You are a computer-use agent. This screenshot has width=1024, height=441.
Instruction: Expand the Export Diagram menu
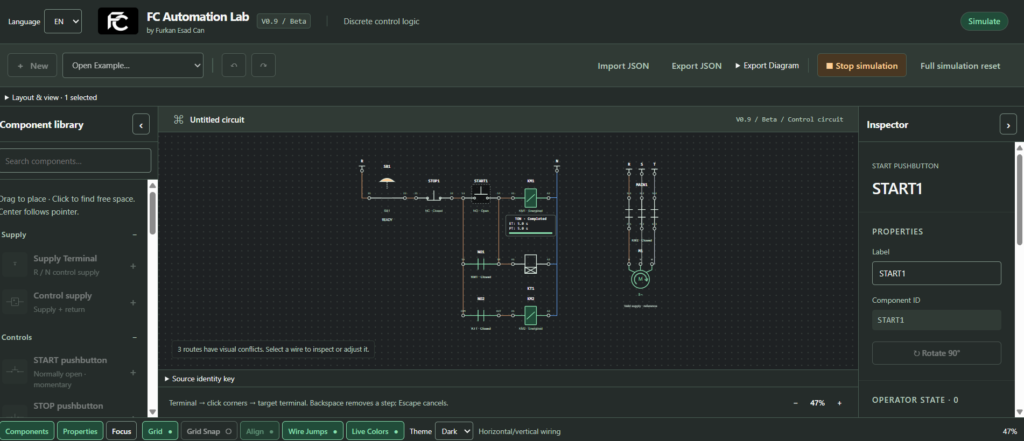pos(767,65)
